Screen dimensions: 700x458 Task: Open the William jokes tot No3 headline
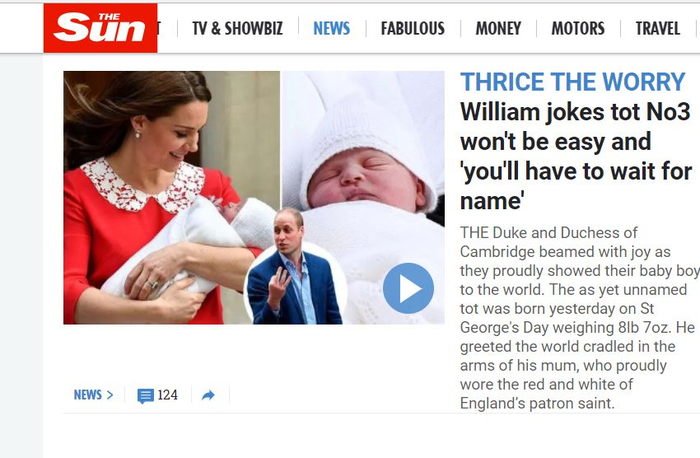[x=576, y=156]
